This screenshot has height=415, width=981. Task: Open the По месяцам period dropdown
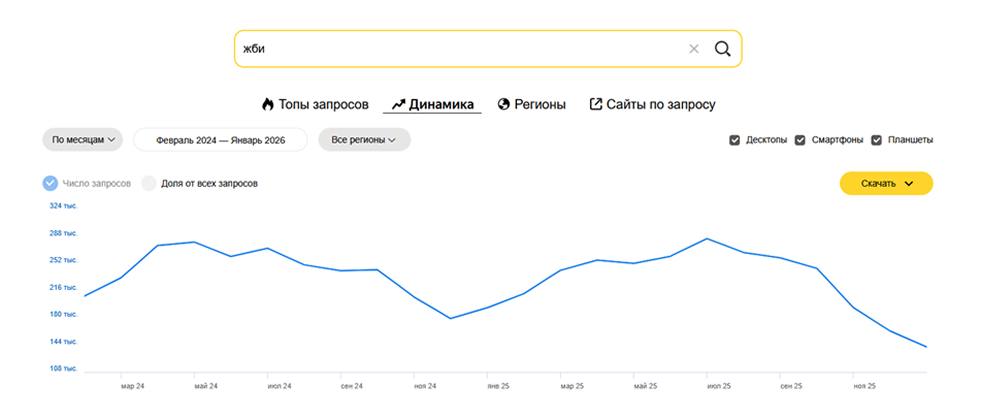coord(83,140)
